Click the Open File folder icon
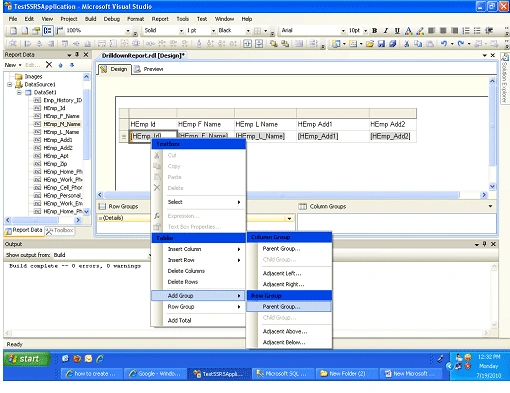 point(370,43)
